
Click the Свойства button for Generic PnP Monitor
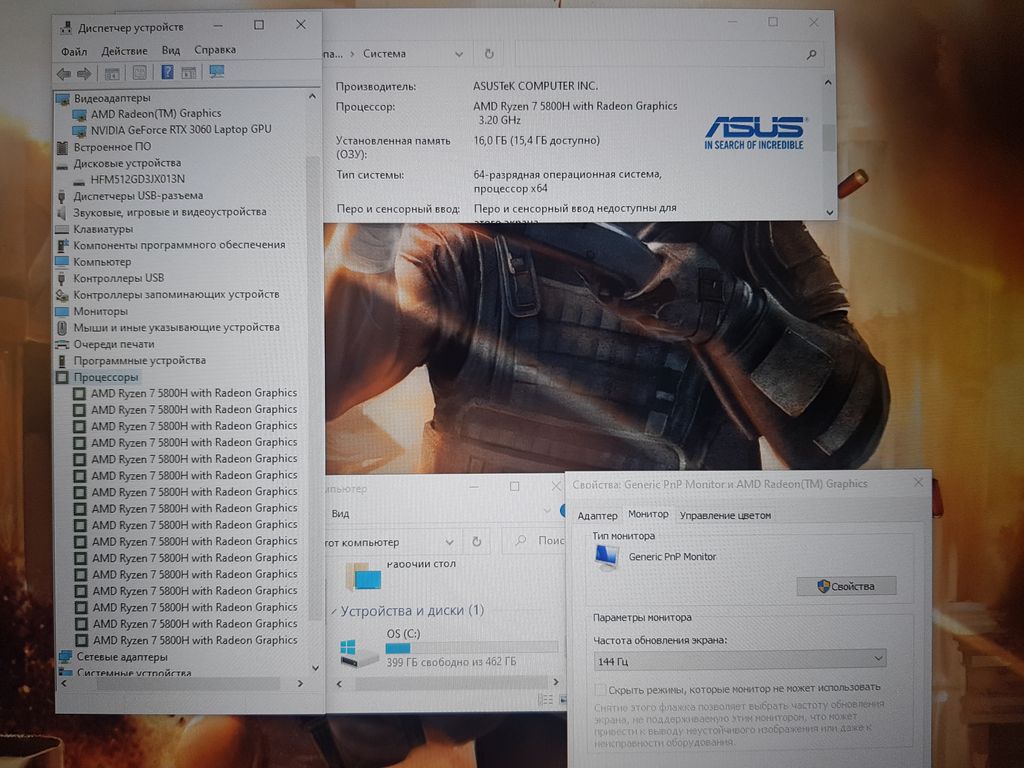(846, 586)
